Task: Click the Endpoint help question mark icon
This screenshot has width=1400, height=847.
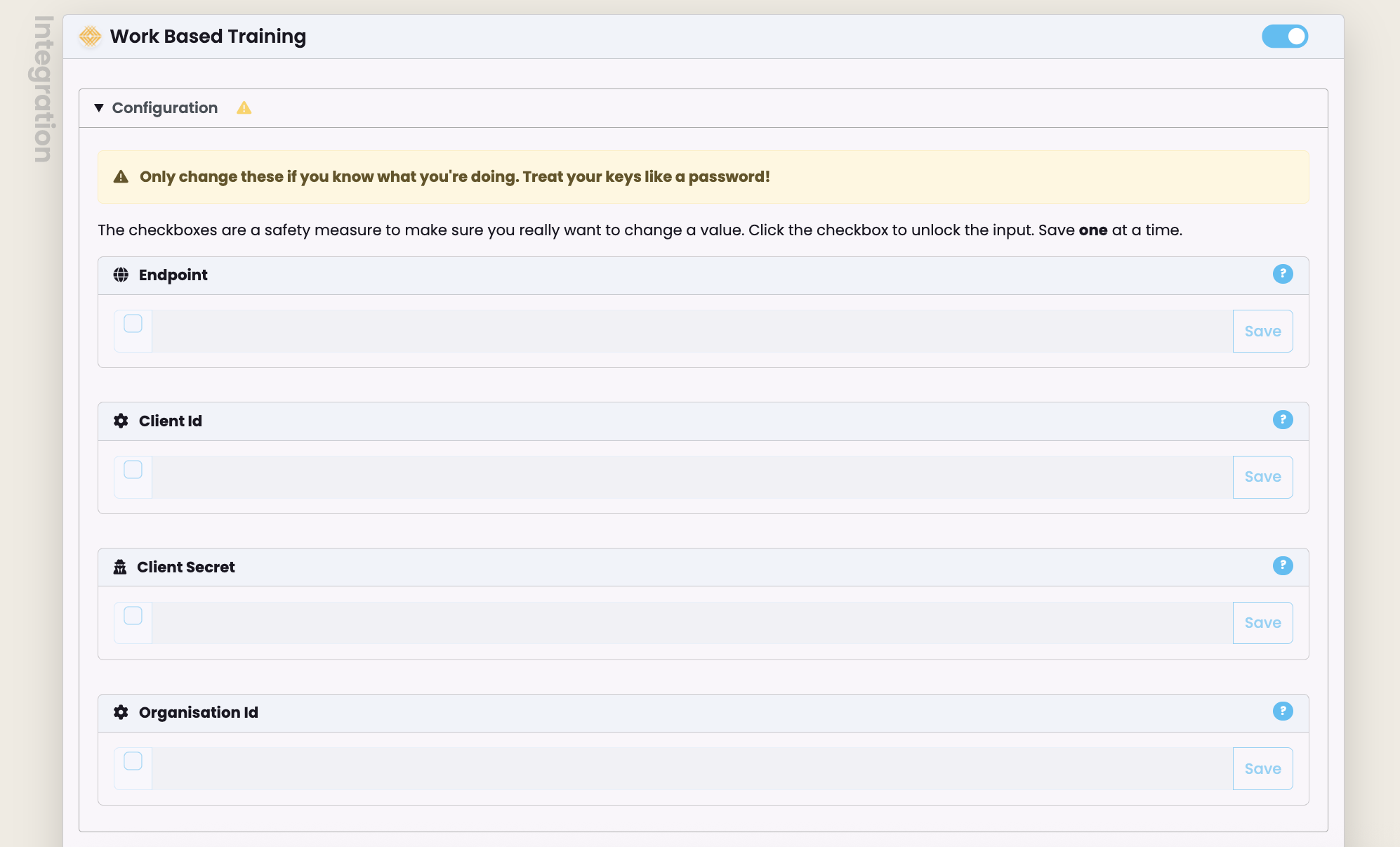Action: coord(1282,274)
